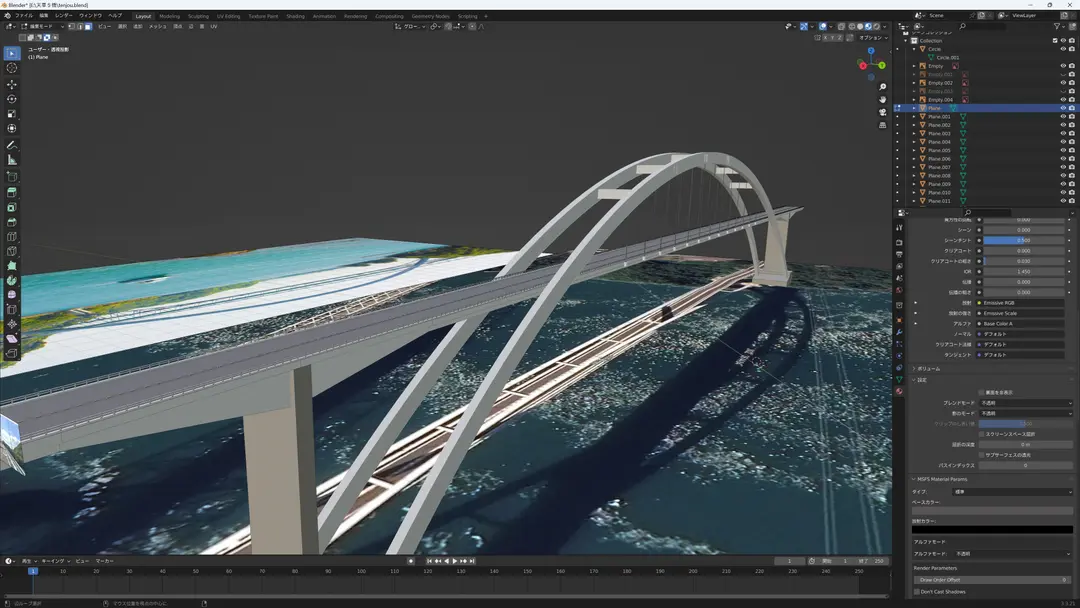Select the Scale tool
Screen dimensions: 1080x608
[x=12, y=114]
